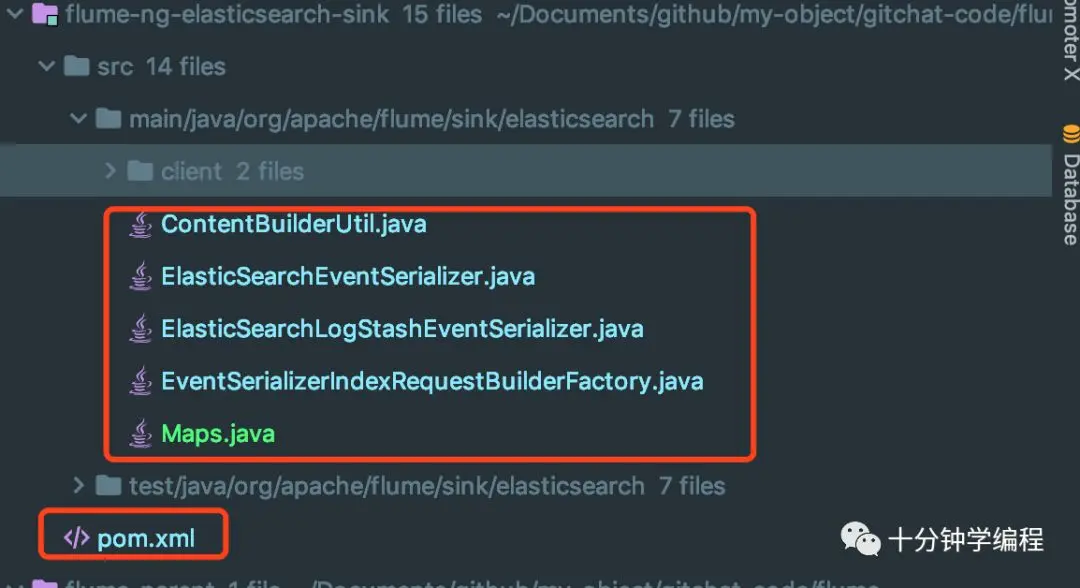Select EventSerializerIndexRequestBuilderFactory.java in the tree
The height and width of the screenshot is (588, 1080).
tap(432, 382)
